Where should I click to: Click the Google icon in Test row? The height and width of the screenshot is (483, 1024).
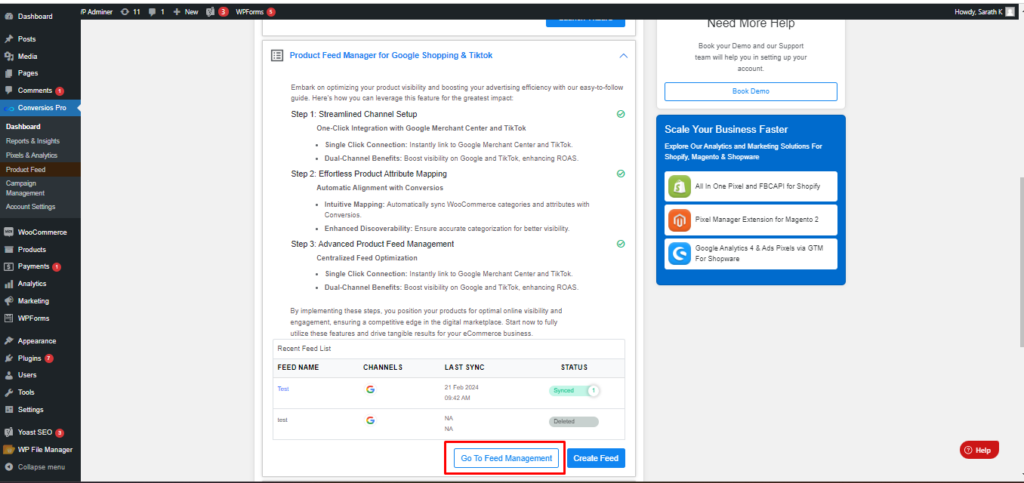click(x=370, y=390)
